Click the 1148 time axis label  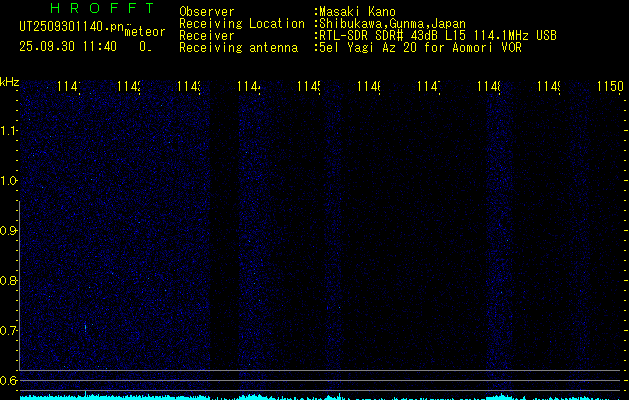click(x=489, y=86)
